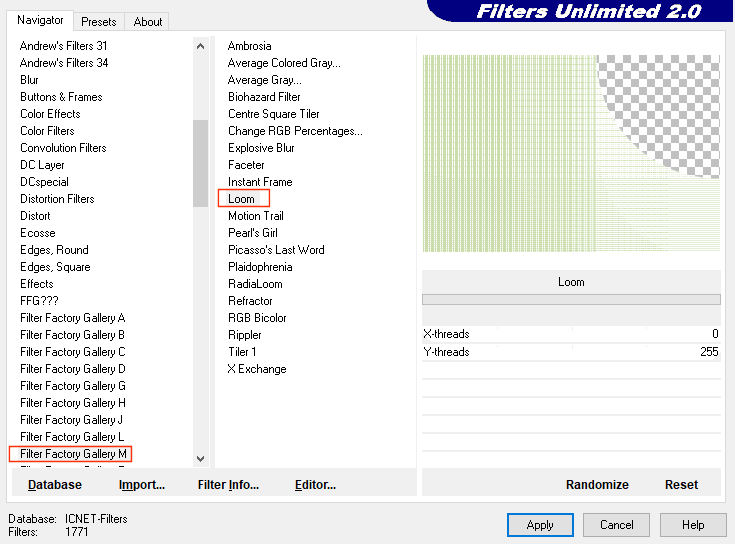Viewport: 735px width, 544px height.
Task: Choose the Instant Frame filter
Action: [x=260, y=182]
